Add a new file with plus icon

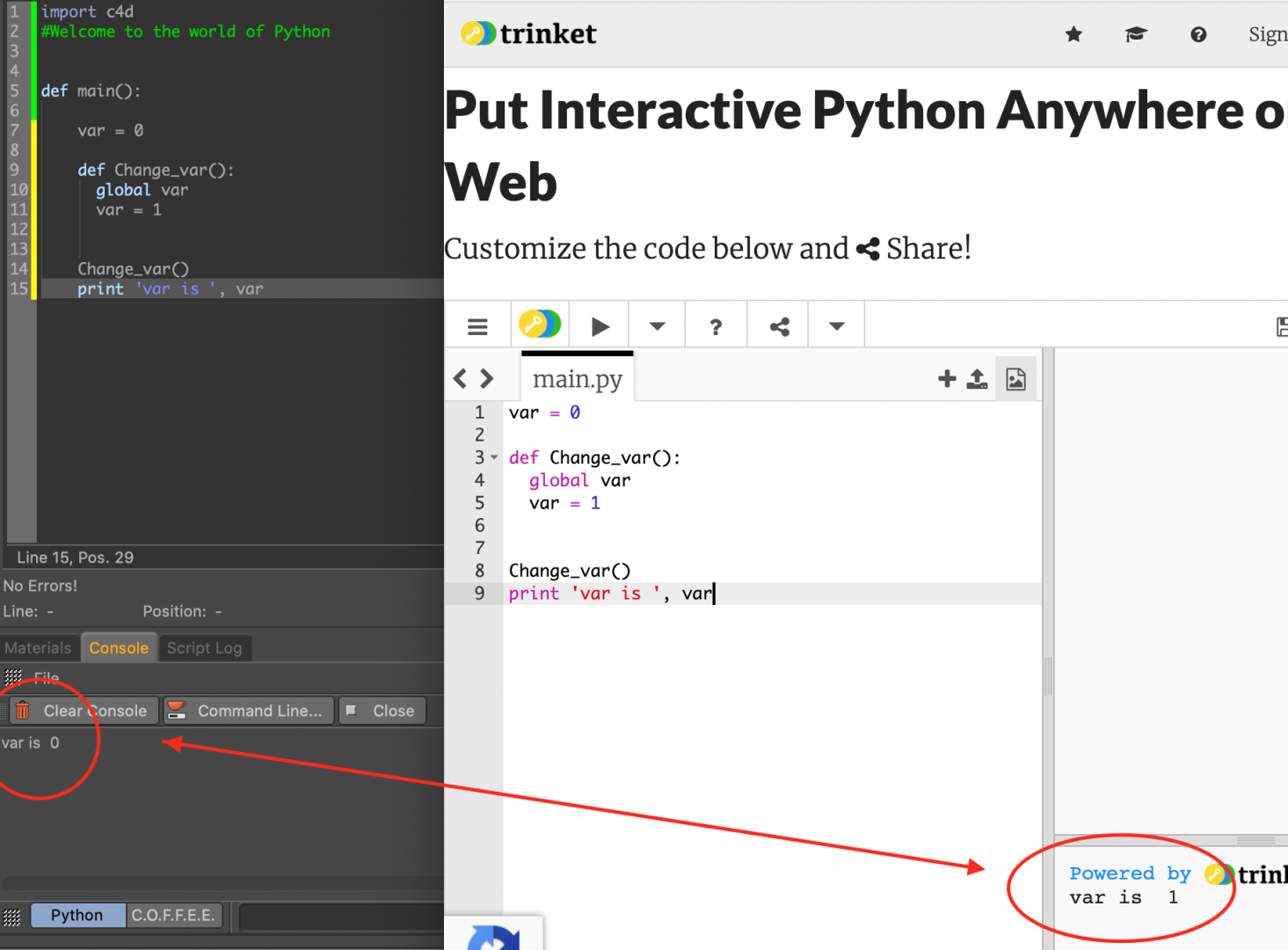tap(947, 378)
